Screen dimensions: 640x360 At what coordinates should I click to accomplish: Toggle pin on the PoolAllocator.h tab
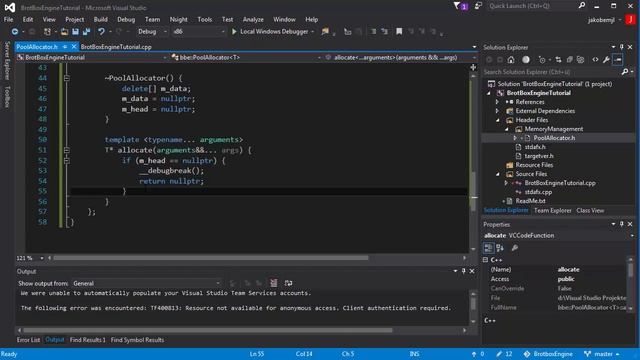click(65, 47)
